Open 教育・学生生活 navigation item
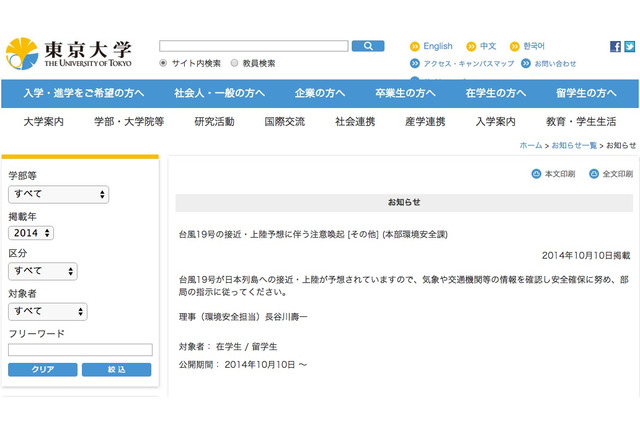Viewport: 640px width, 426px height. tap(581, 122)
